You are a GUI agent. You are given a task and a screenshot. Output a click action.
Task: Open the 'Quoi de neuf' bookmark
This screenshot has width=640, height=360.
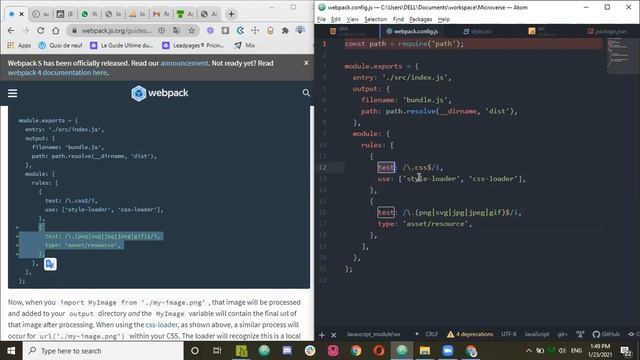pos(60,45)
